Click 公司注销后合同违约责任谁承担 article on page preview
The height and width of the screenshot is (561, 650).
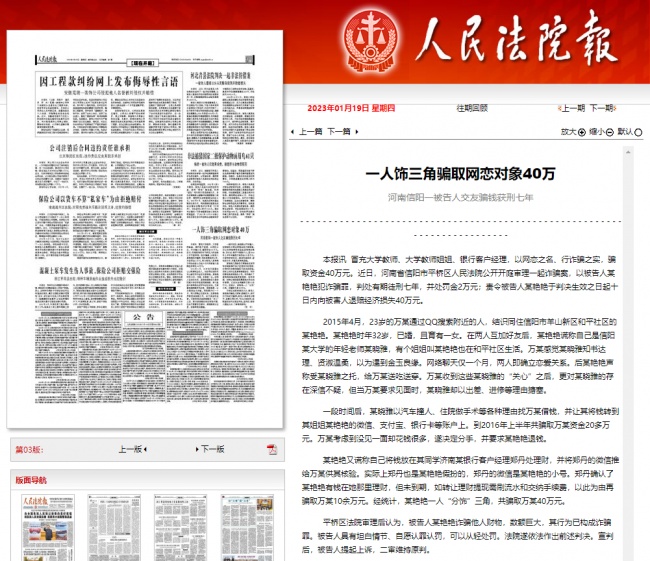90,148
